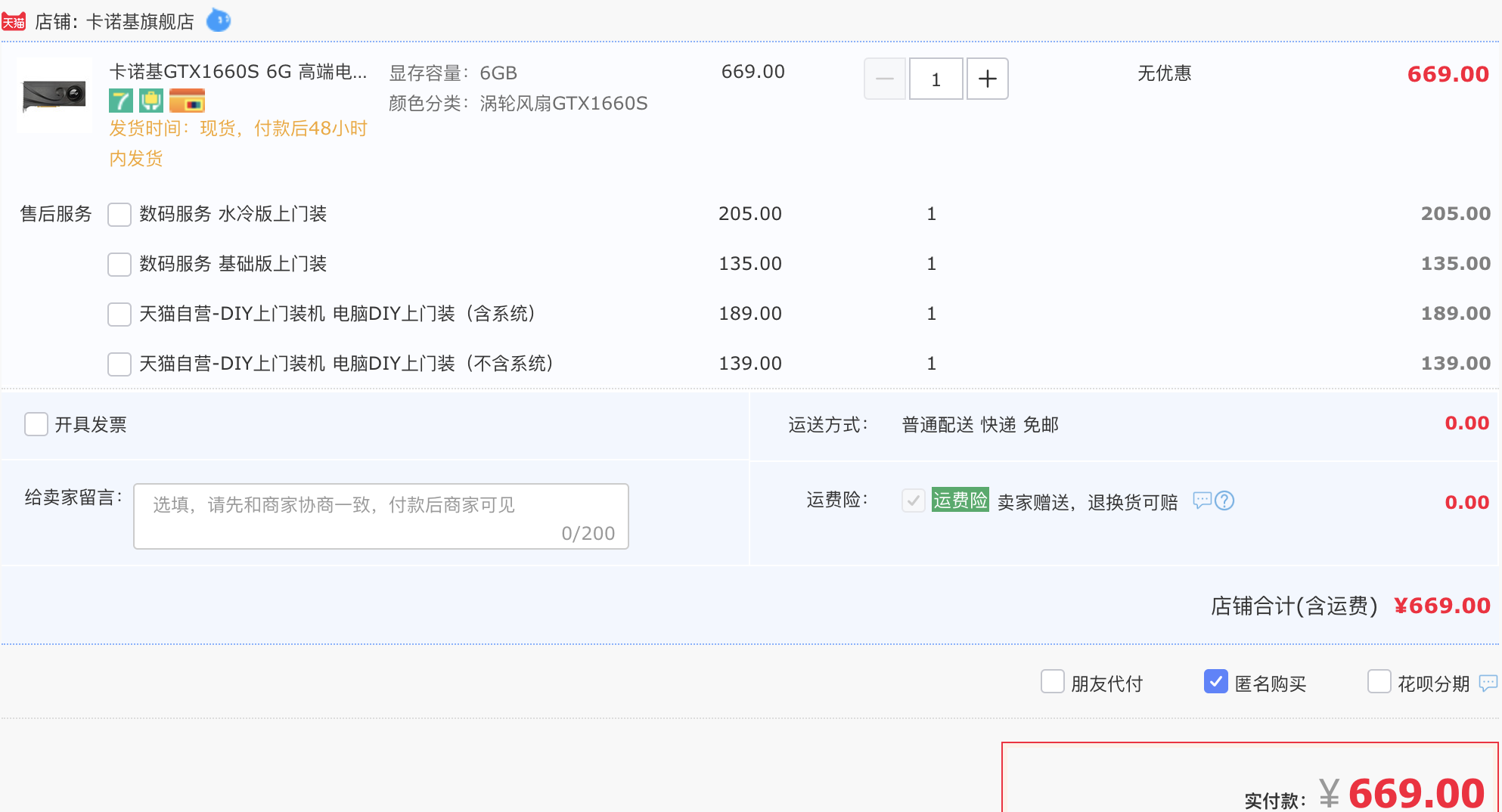Click the quantity input field showing 1
1502x812 pixels.
point(936,79)
